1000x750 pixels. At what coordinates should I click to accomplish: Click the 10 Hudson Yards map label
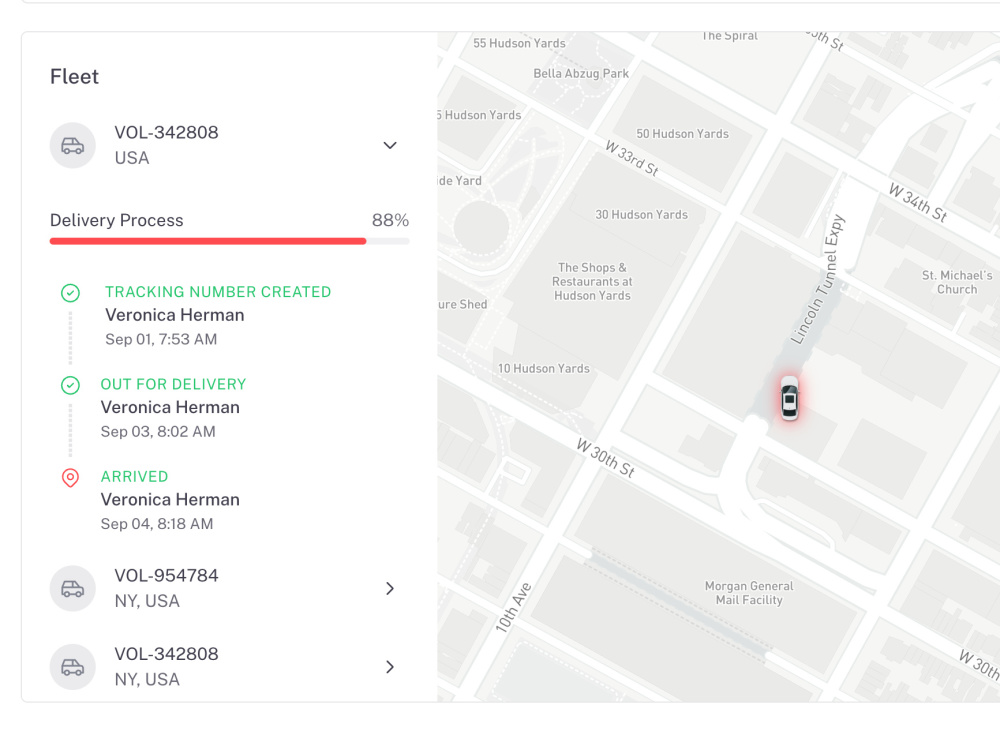543,369
